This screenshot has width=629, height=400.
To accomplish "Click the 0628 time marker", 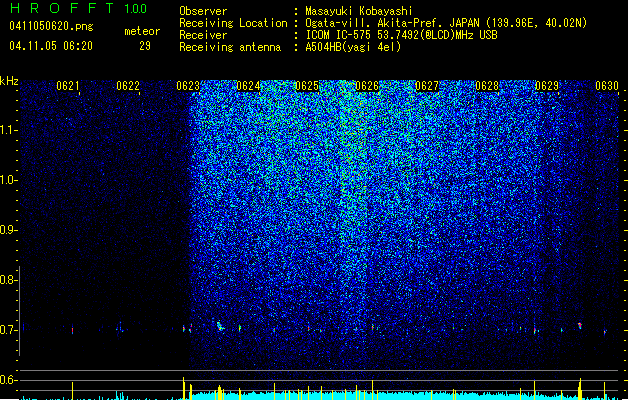I will pos(487,86).
